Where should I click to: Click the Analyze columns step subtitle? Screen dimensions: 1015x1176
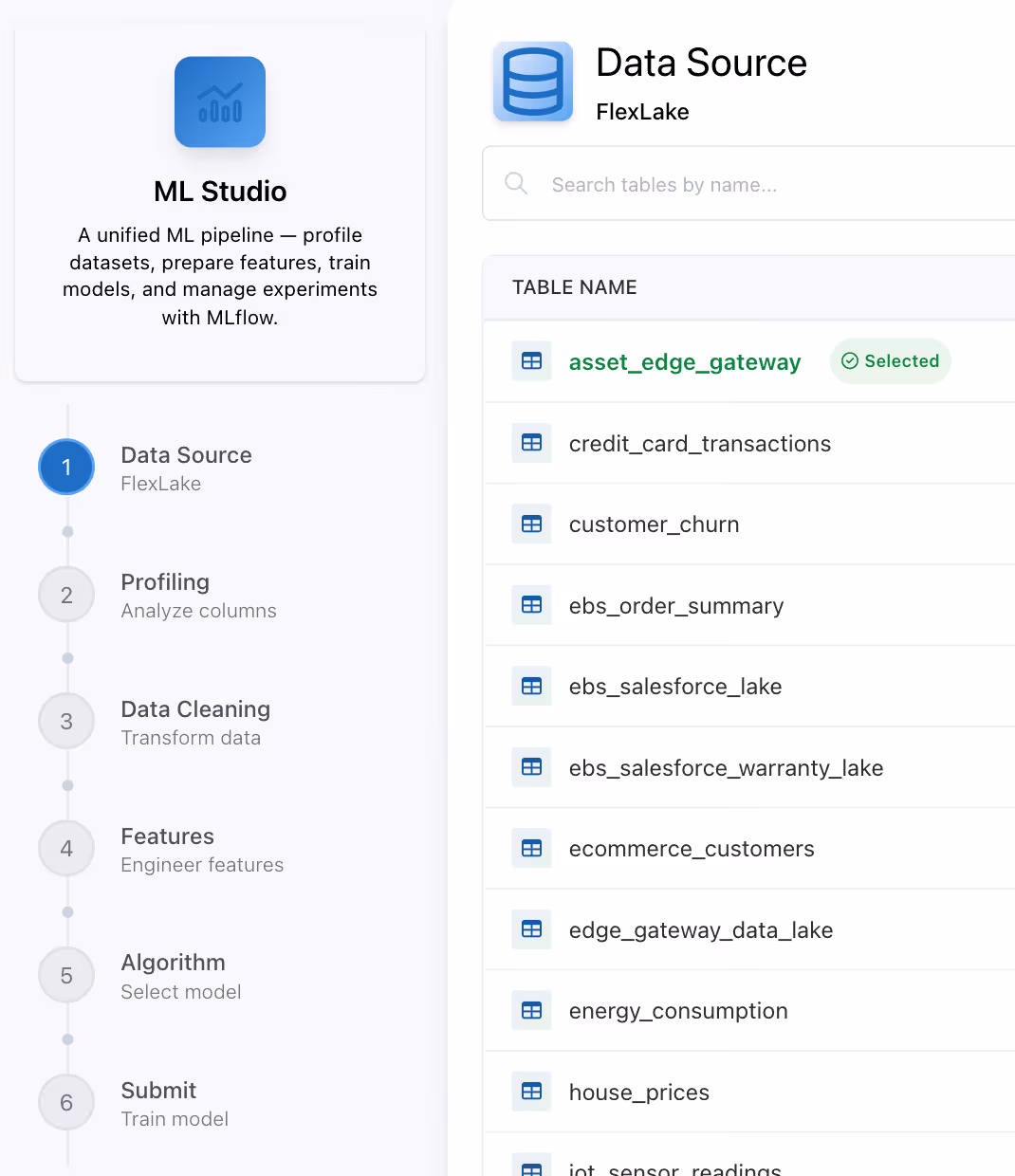[199, 611]
